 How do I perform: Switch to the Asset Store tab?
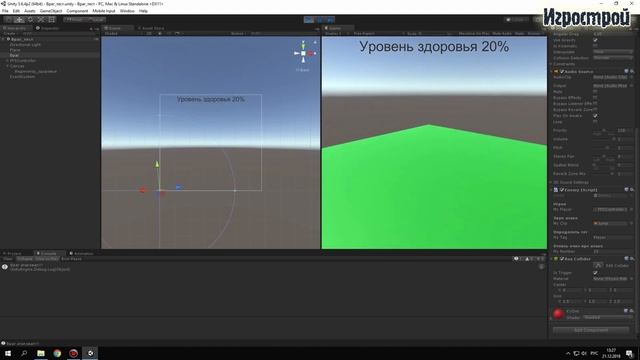151,28
